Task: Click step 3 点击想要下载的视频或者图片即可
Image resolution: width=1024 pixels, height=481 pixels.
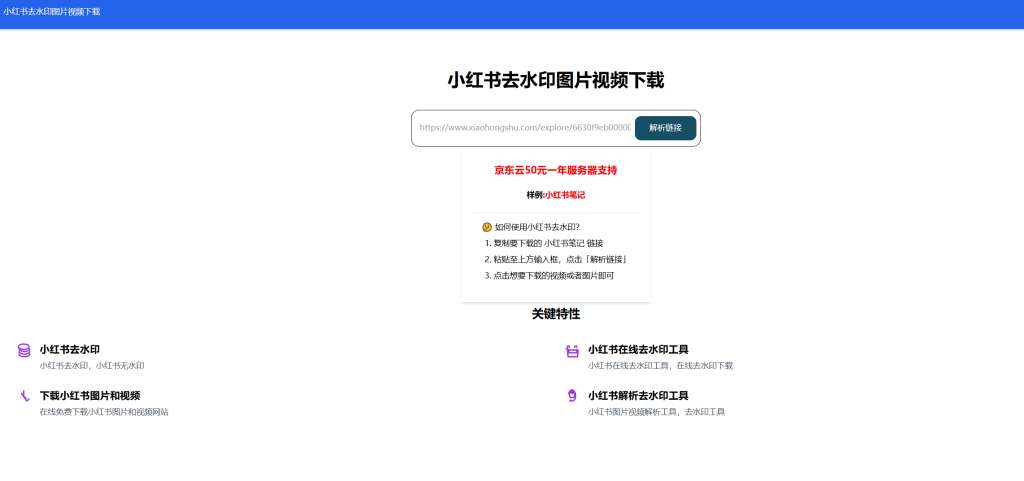Action: 550,275
